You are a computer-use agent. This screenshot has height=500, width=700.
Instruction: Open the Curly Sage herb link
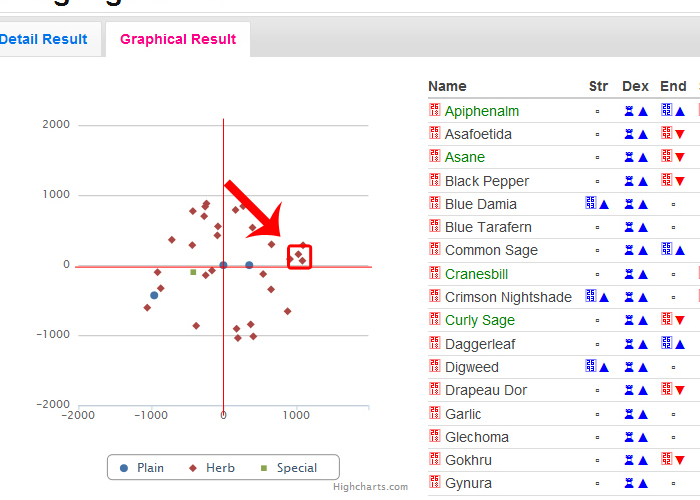point(479,320)
